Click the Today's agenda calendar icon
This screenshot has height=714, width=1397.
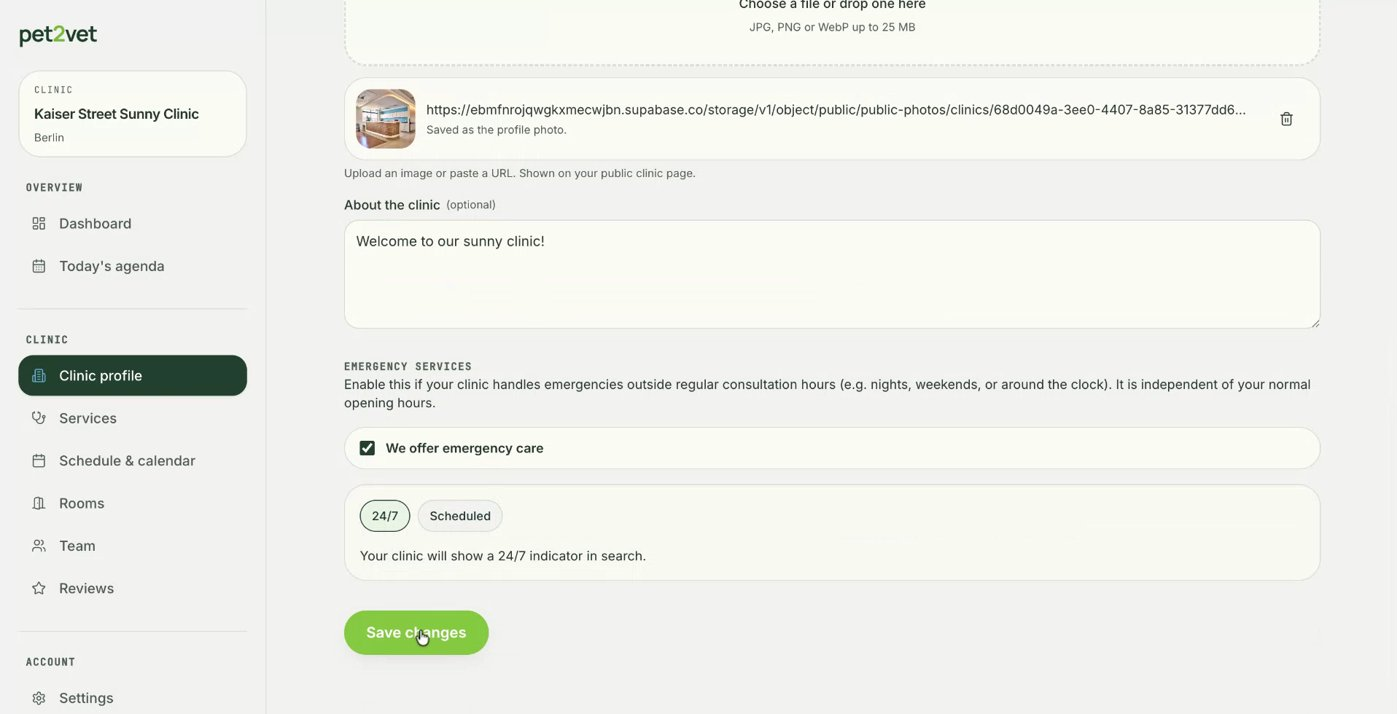pos(39,266)
